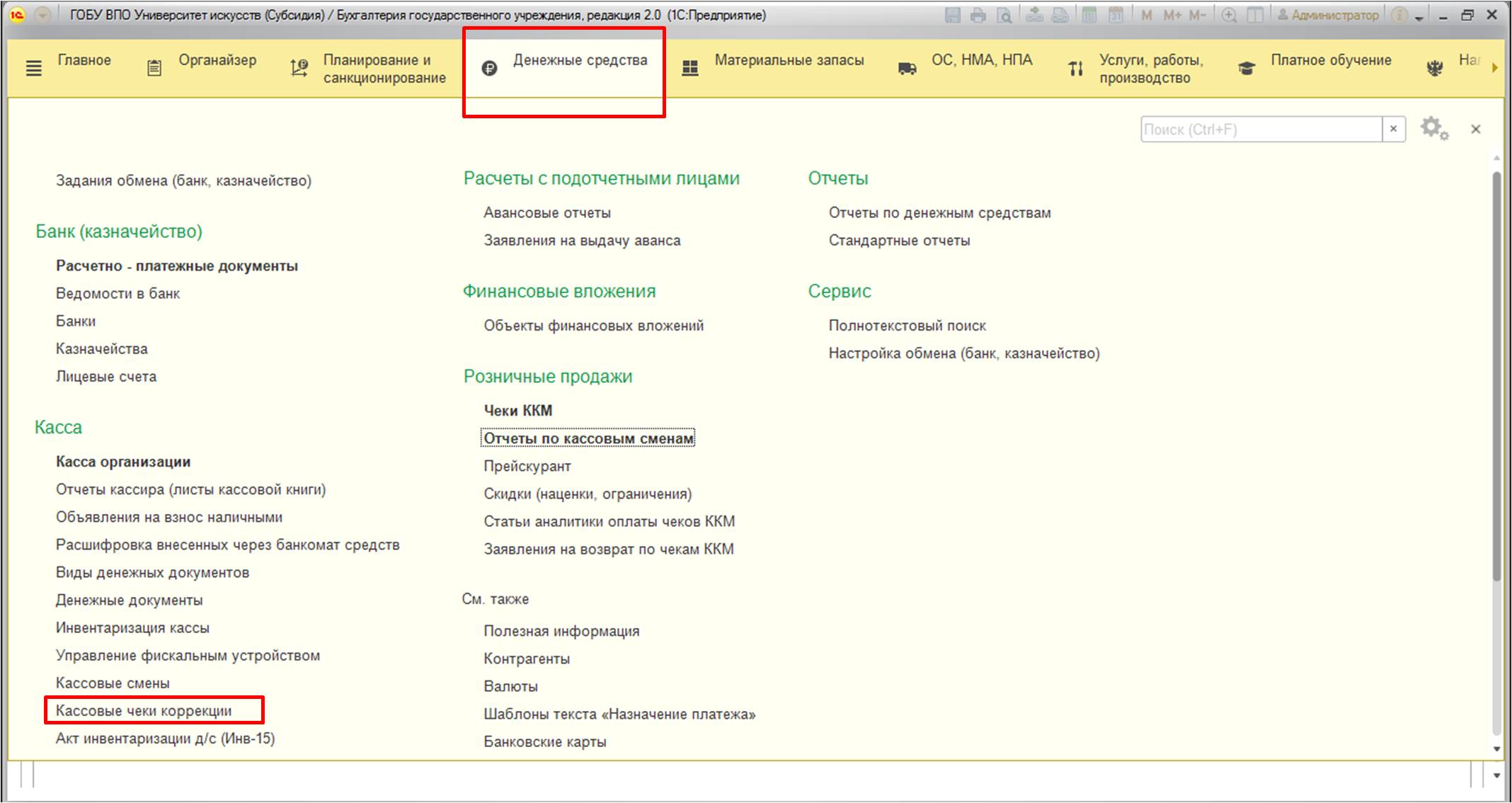The height and width of the screenshot is (803, 1512).
Task: Click the info icon next to Администратор
Action: coord(1399,15)
